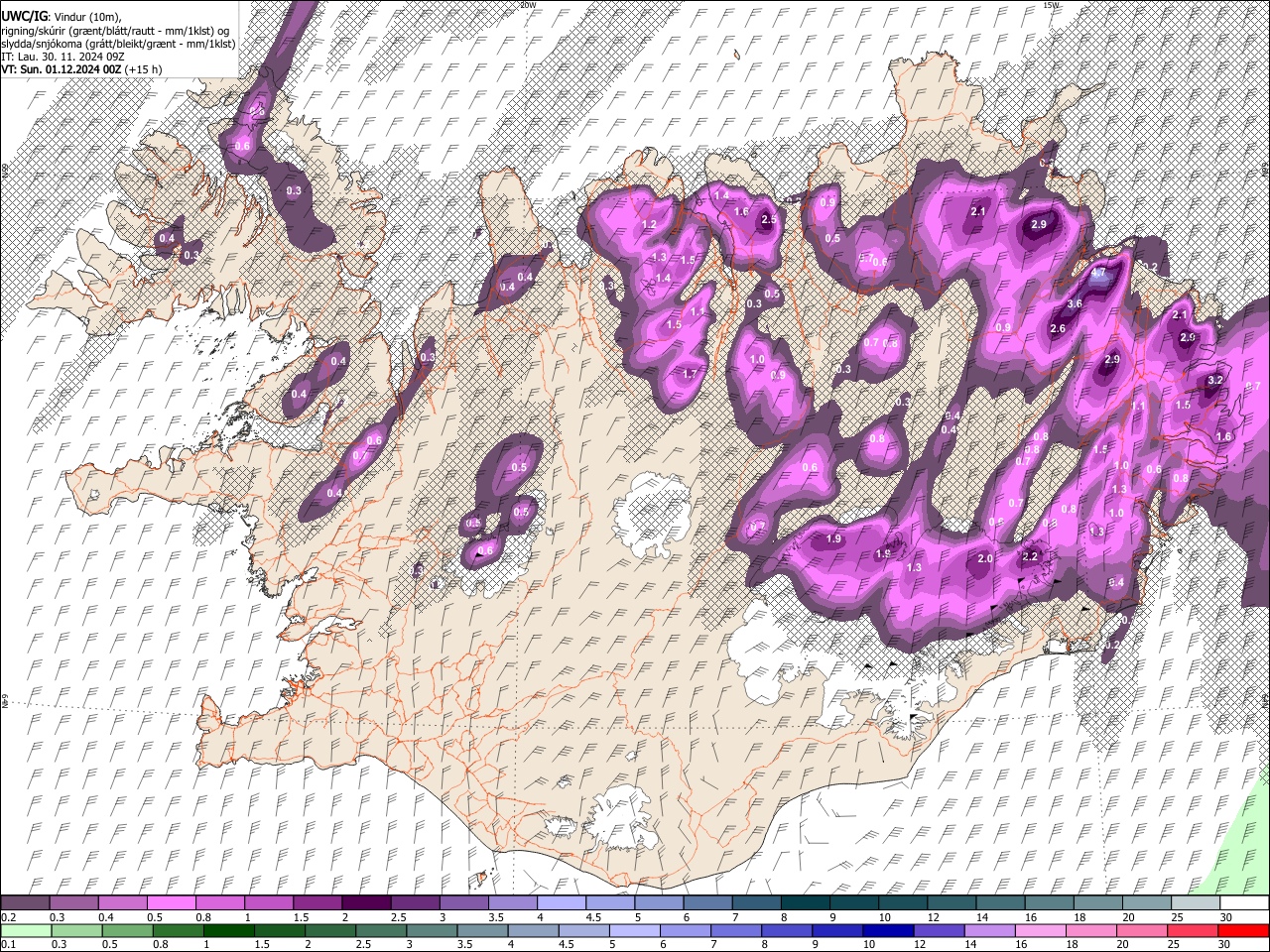Click the 20W longitude label at the top edge
1270x952 pixels.
click(x=527, y=5)
